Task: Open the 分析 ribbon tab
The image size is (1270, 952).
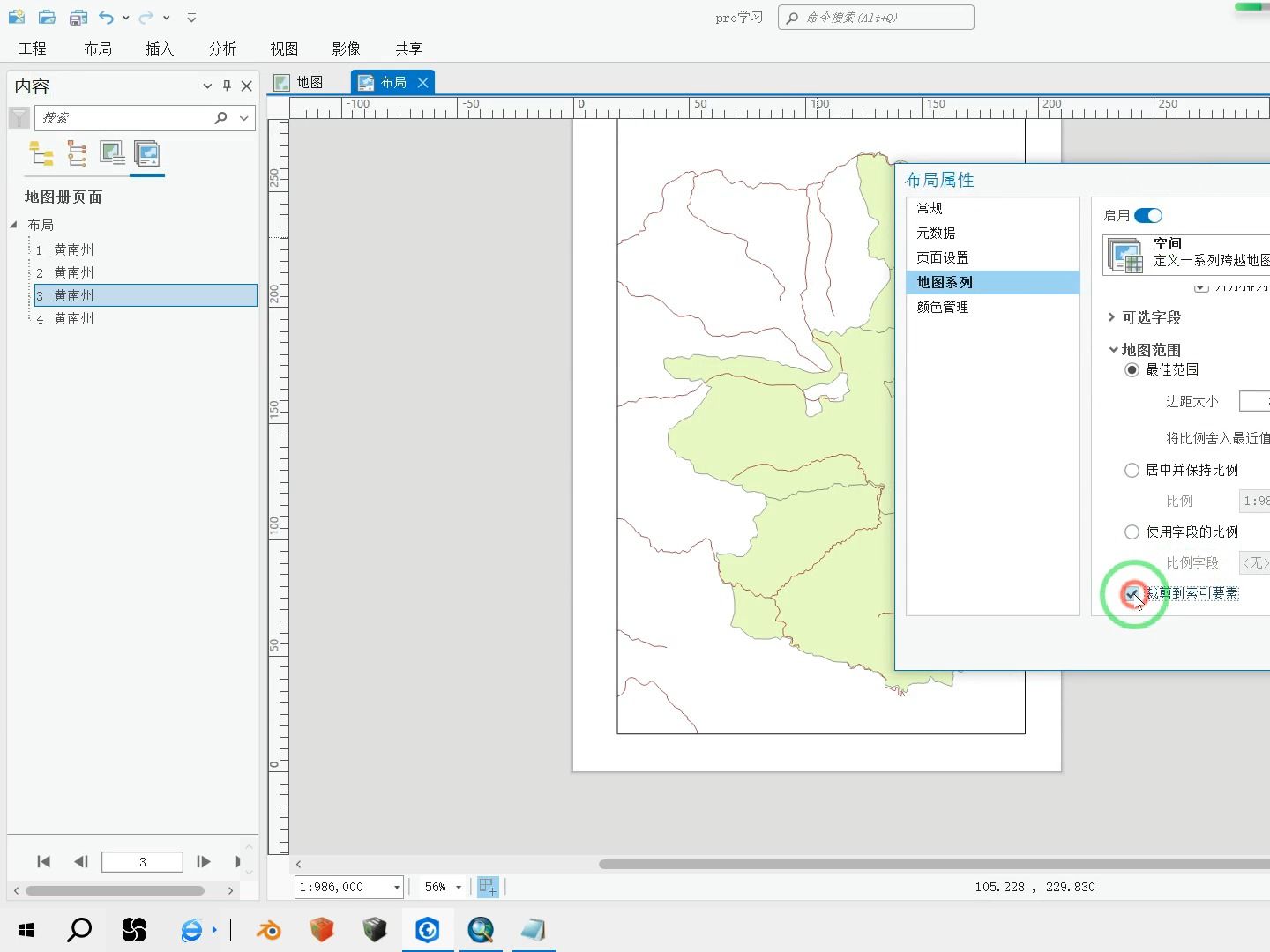Action: pyautogui.click(x=222, y=48)
